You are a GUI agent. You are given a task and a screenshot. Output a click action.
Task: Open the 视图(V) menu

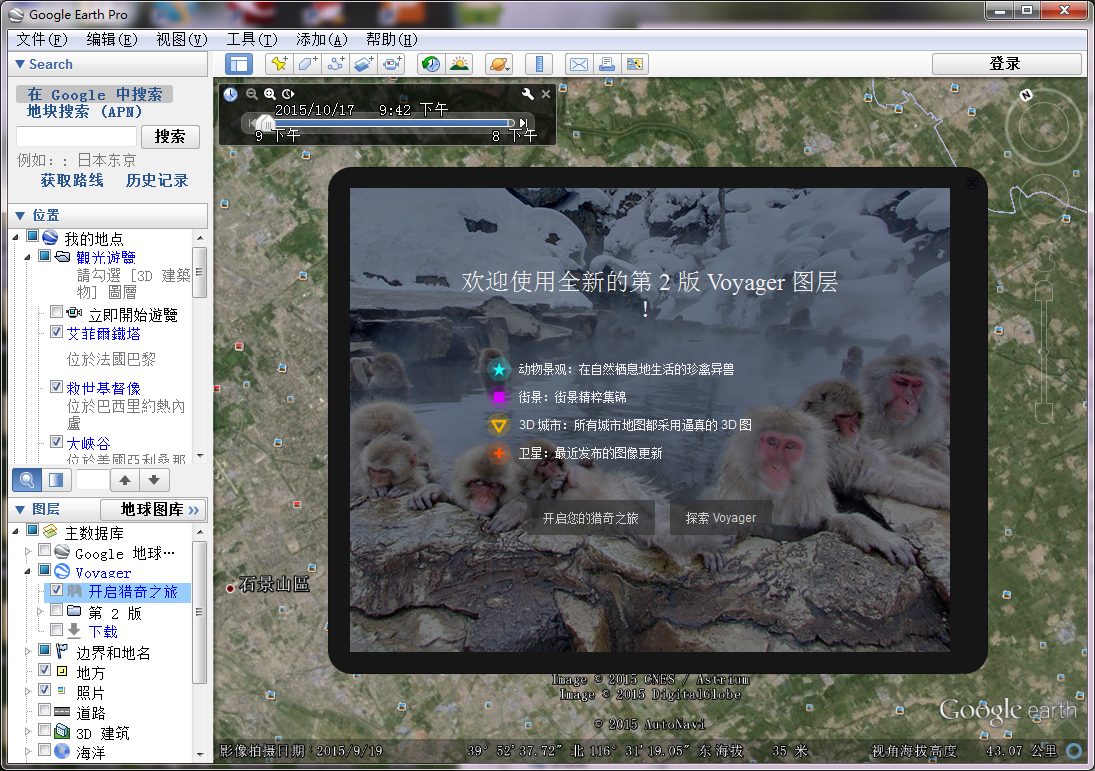point(182,40)
